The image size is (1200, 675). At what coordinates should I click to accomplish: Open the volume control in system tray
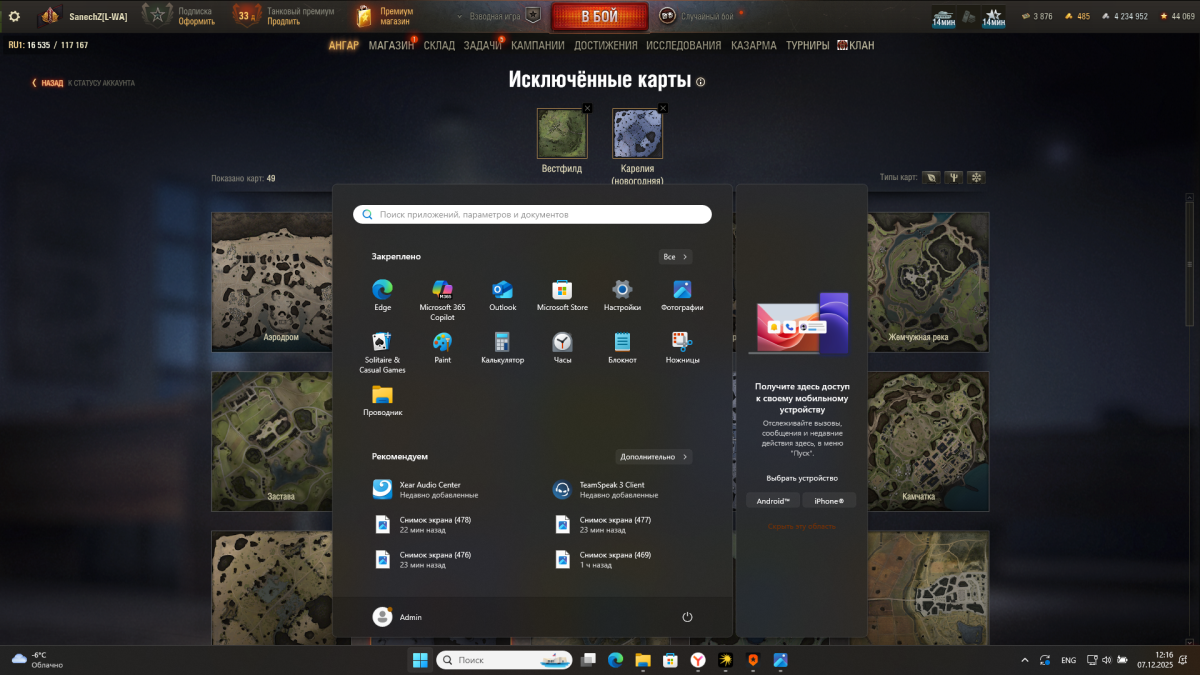point(1105,660)
